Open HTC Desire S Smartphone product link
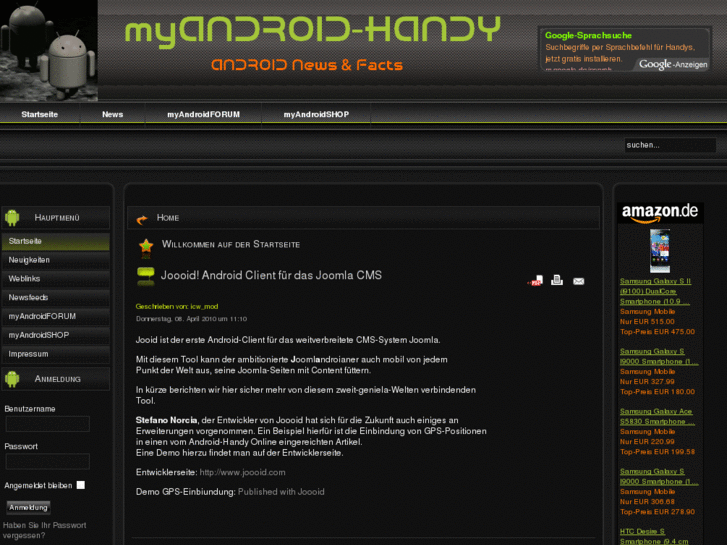 654,536
